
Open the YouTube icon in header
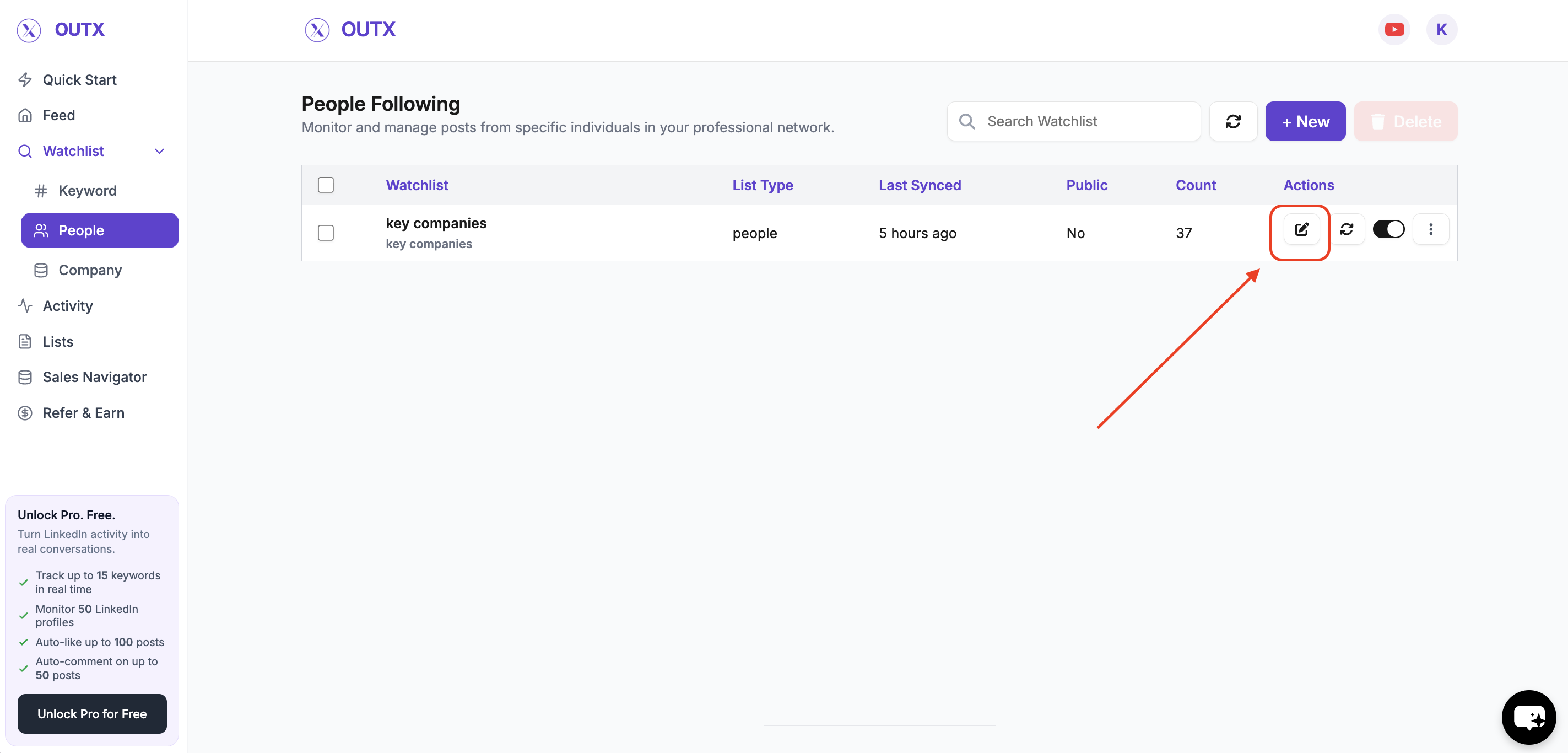1394,29
